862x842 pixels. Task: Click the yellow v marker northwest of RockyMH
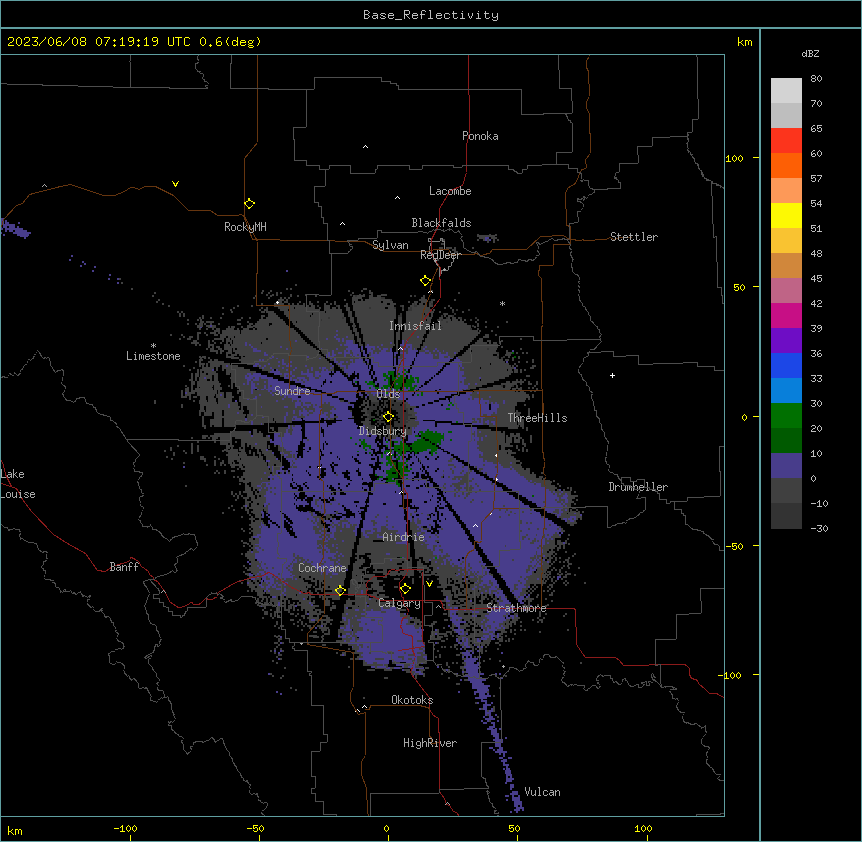[175, 184]
